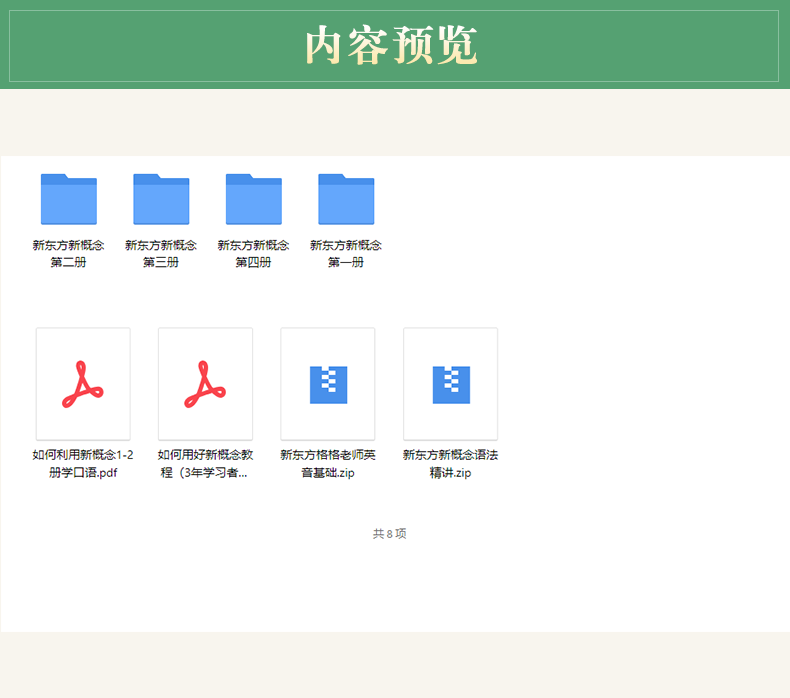The width and height of the screenshot is (790, 698).
Task: Click file name 如何用好新概念教程（3年学习者...
Action: (x=206, y=464)
